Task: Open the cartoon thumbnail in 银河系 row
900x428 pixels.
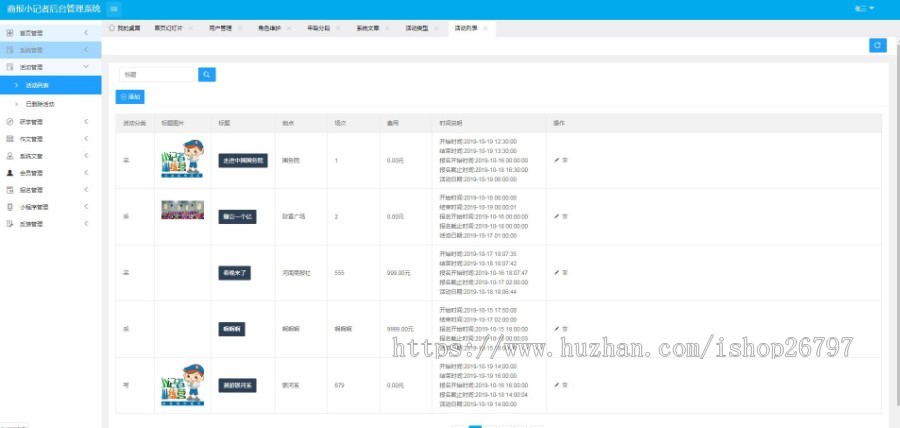Action: point(183,384)
